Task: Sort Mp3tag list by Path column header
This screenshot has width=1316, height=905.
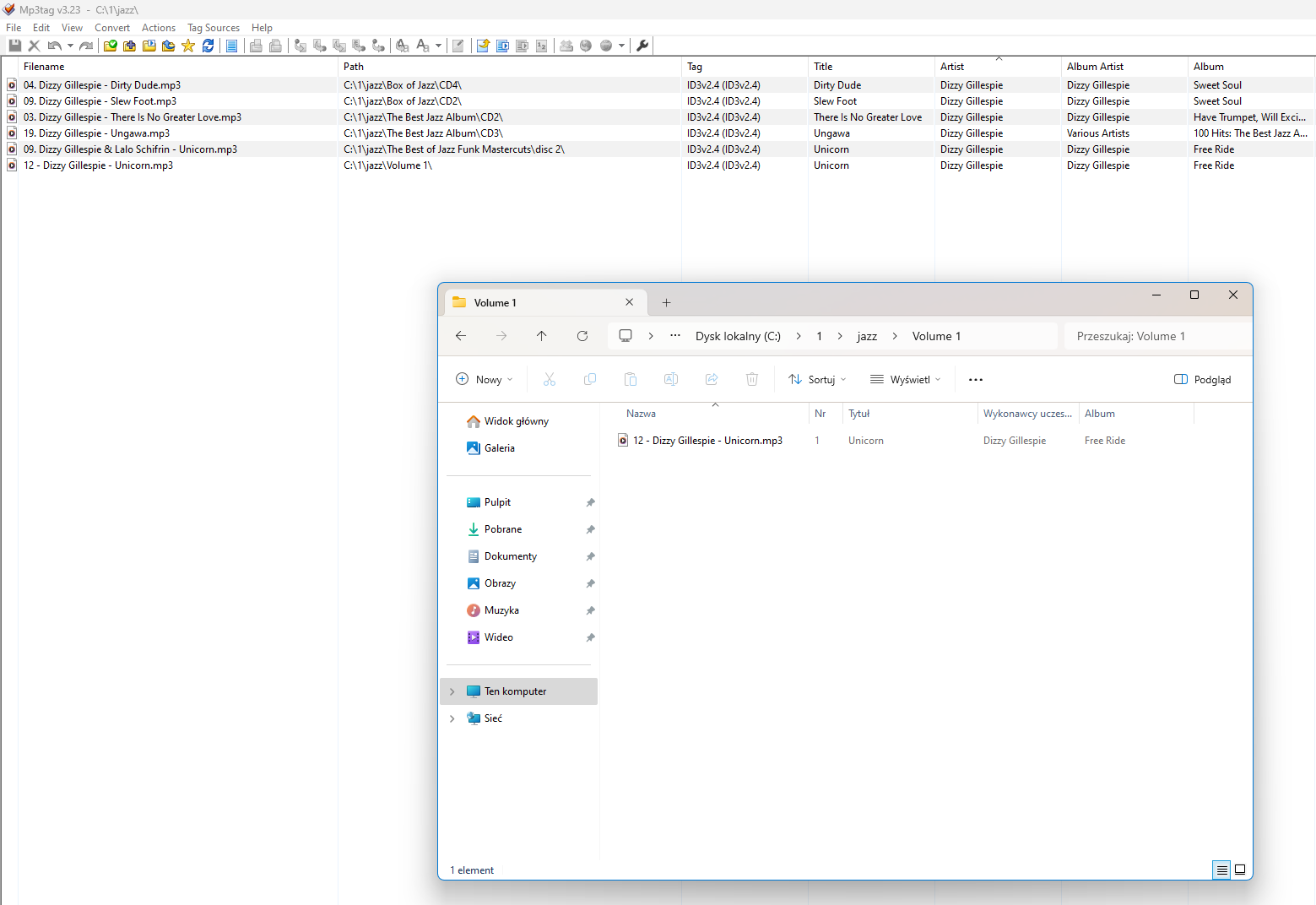Action: (510, 67)
